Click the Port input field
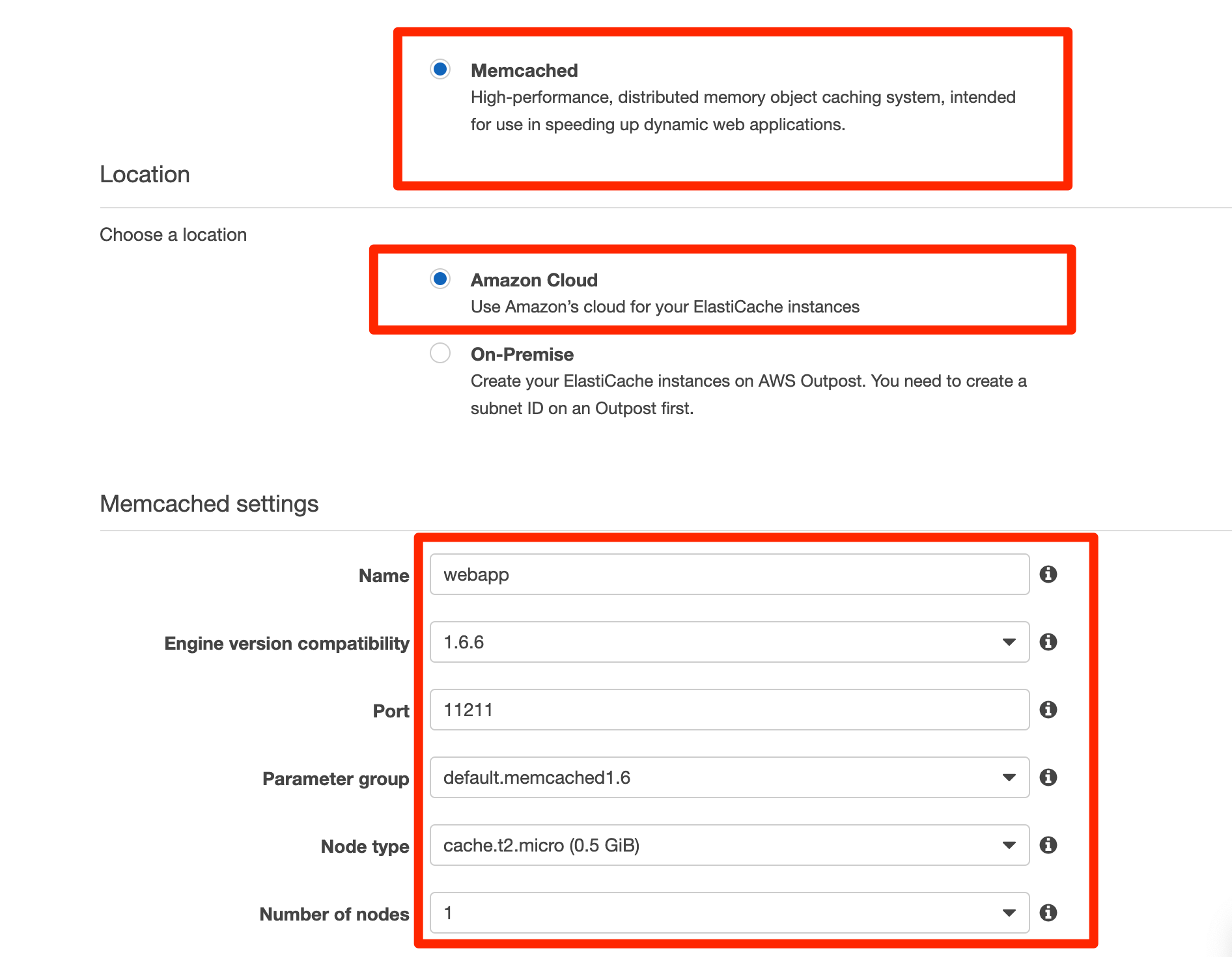 pyautogui.click(x=729, y=710)
